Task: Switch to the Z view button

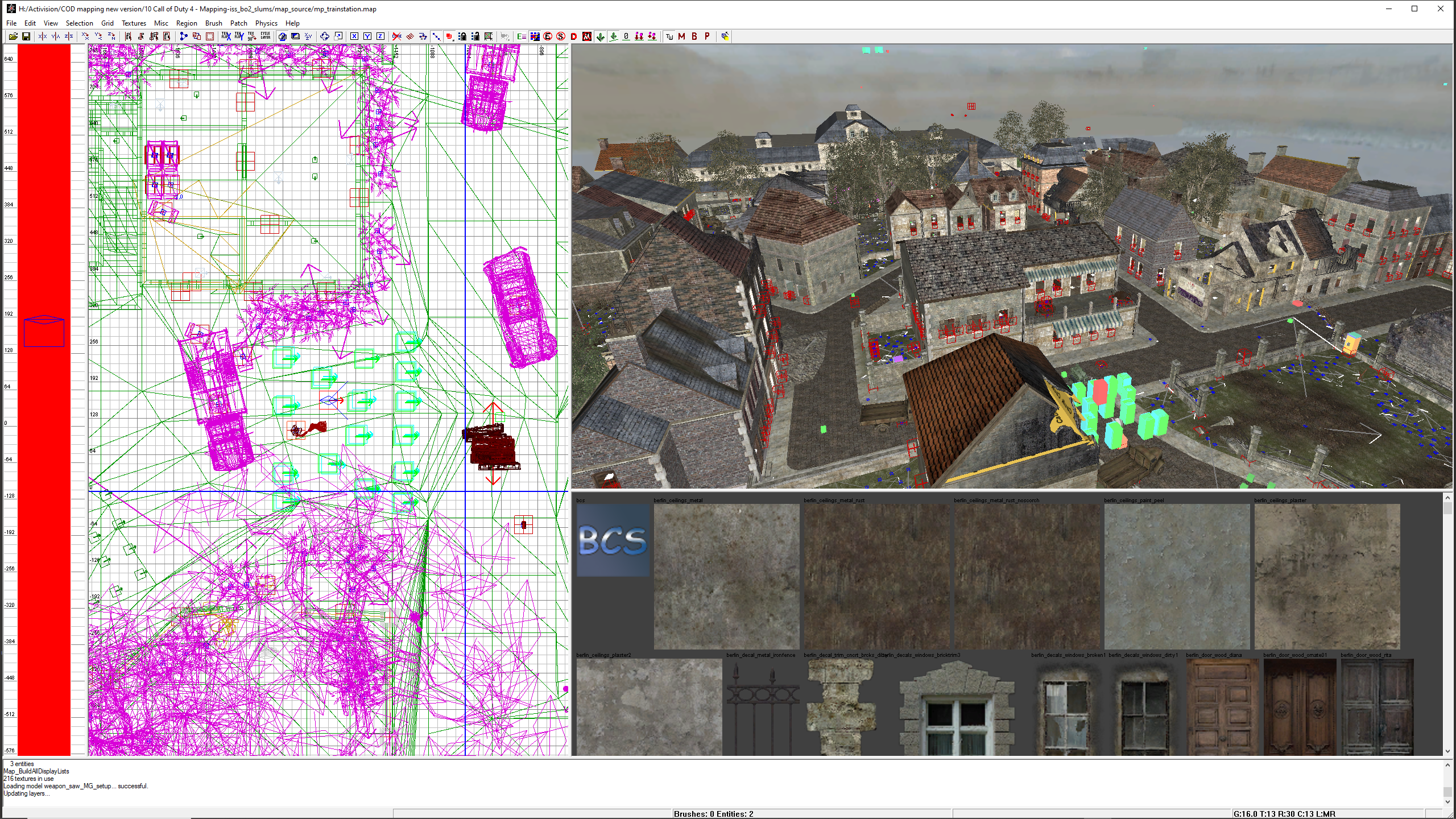Action: pos(380,36)
